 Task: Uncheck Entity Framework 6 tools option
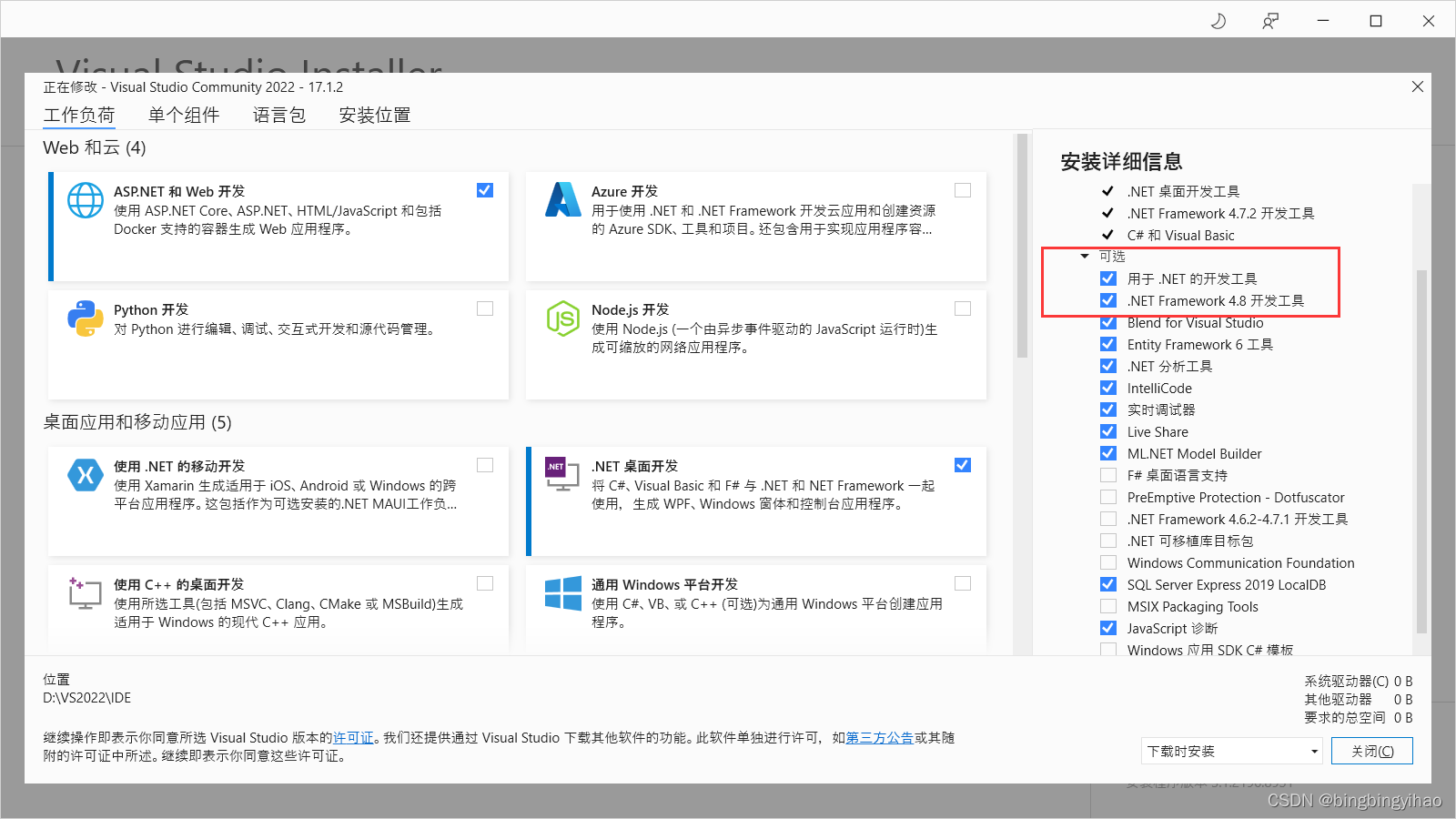click(x=1108, y=344)
